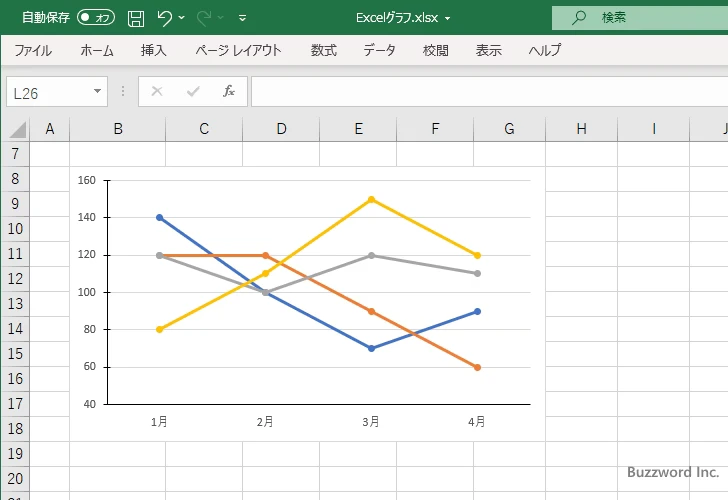Viewport: 728px width, 500px height.
Task: Click the 100 vertical axis label
Action: [86, 292]
